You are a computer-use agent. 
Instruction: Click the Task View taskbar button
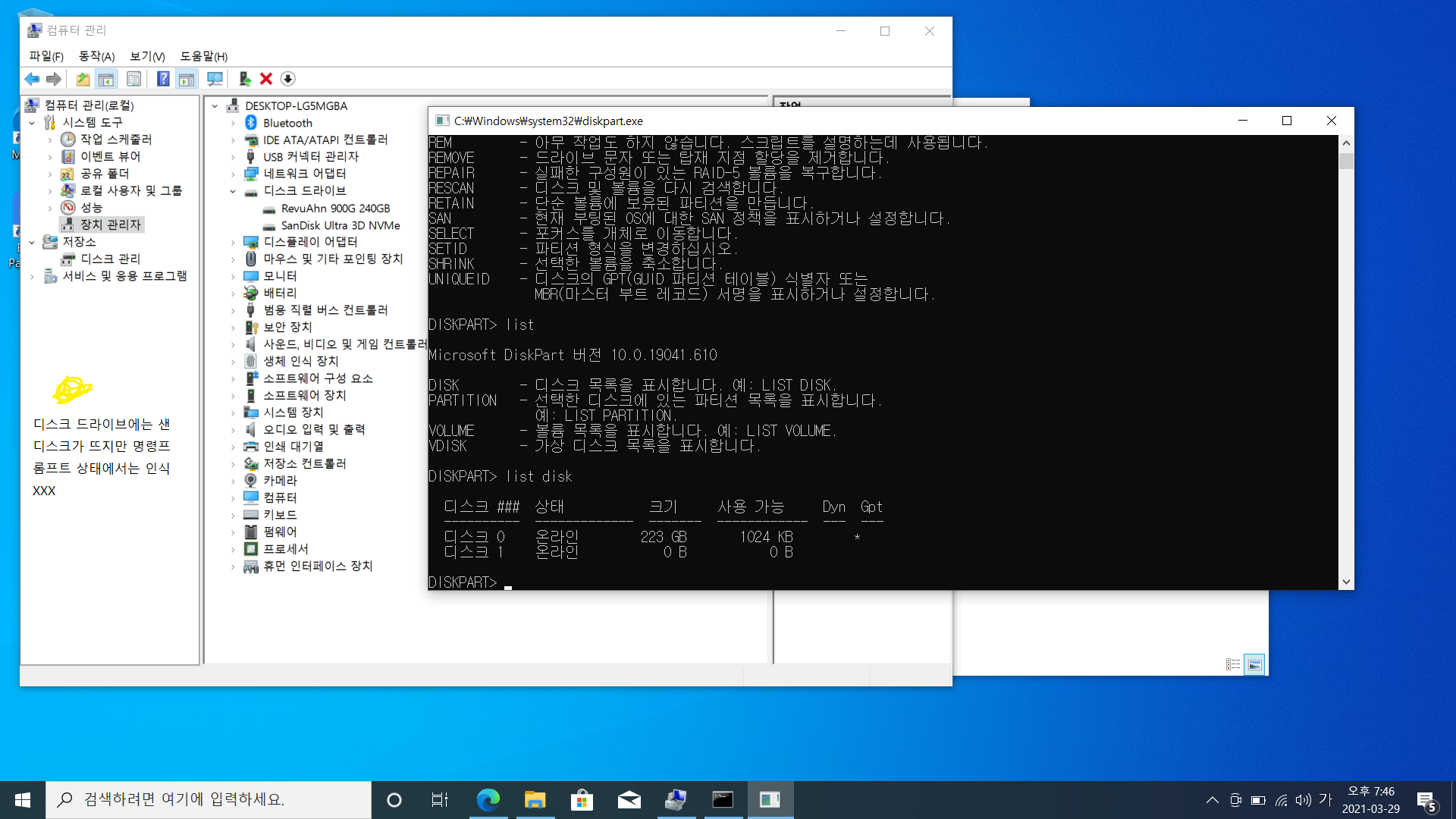pyautogui.click(x=439, y=799)
